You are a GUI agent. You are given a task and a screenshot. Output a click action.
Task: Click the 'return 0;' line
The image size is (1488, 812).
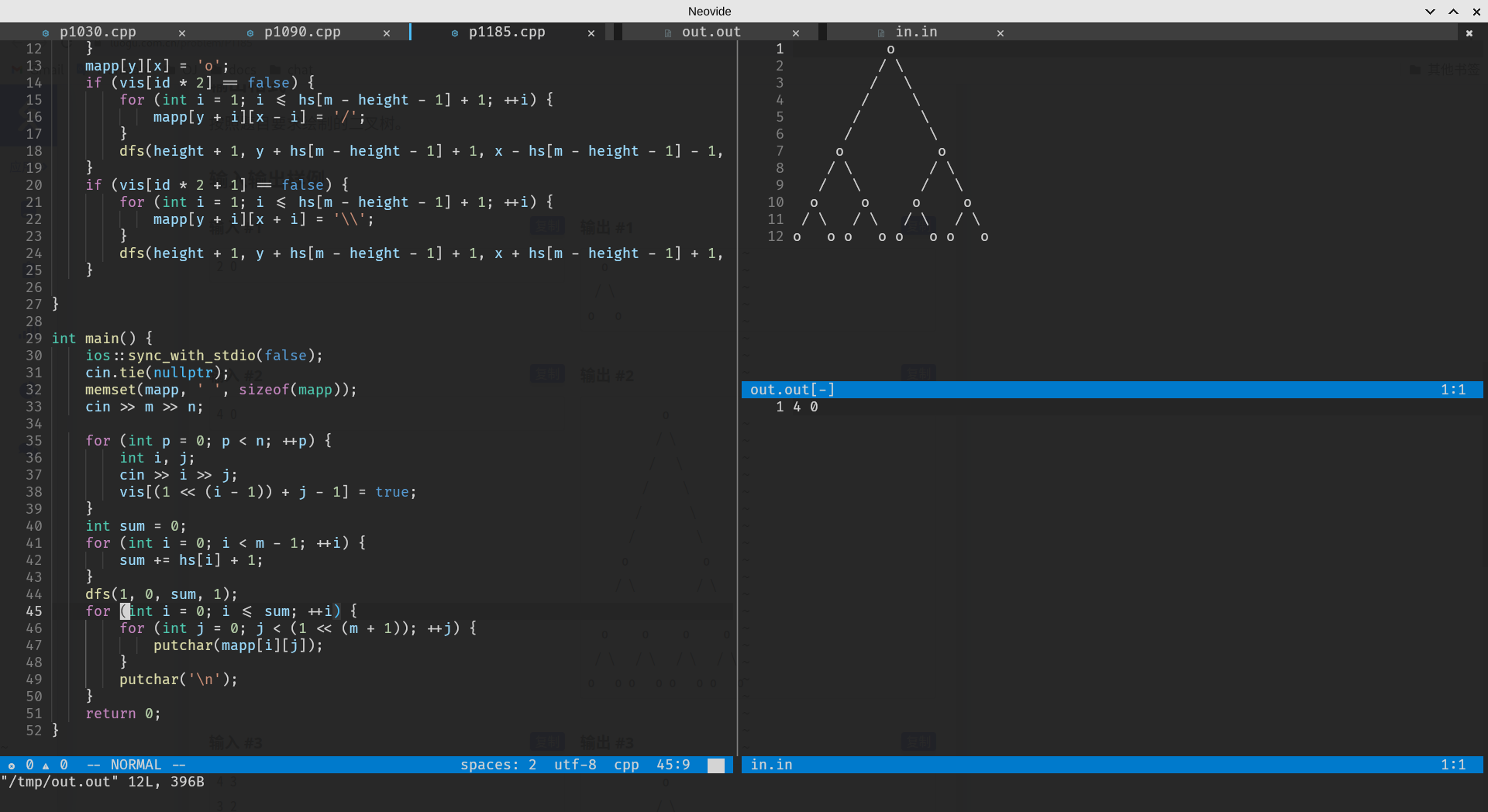pos(123,714)
